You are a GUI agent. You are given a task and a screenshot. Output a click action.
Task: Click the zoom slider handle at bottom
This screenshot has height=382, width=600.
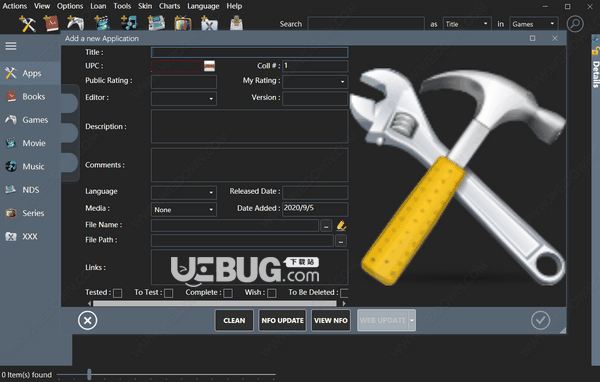(x=89, y=374)
